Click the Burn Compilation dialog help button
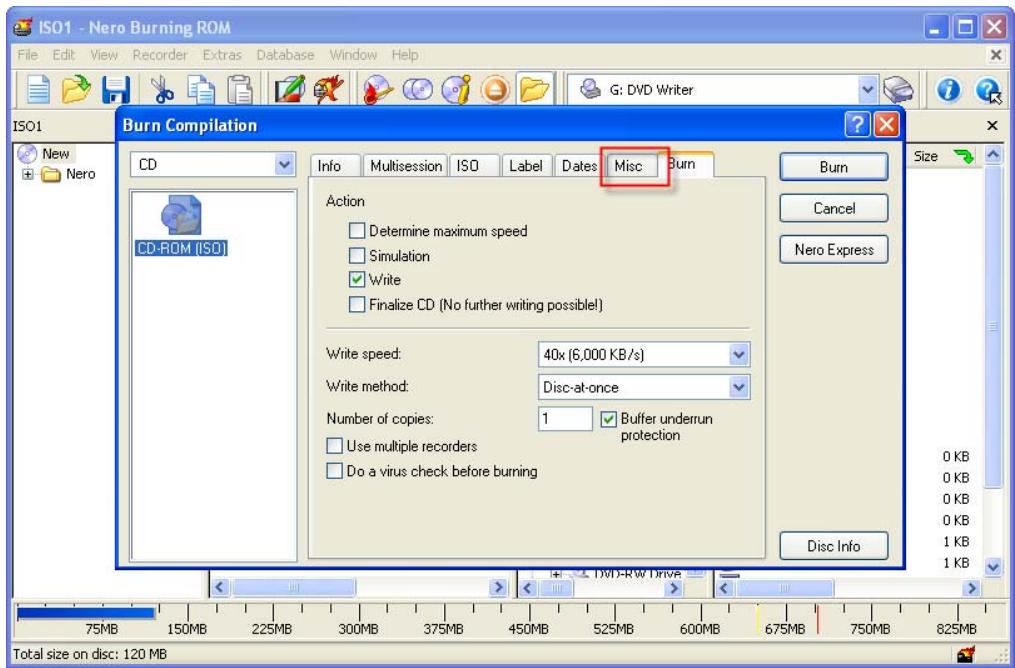The image size is (1015, 668). pyautogui.click(x=858, y=124)
